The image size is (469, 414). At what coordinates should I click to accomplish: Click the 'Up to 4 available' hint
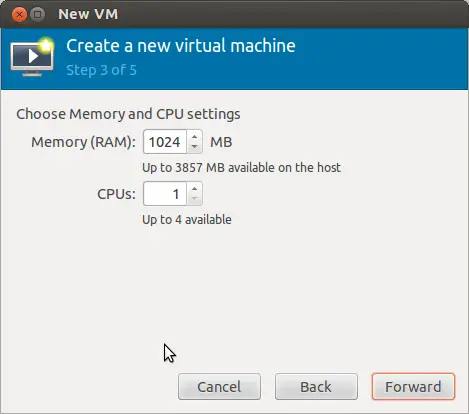(187, 220)
